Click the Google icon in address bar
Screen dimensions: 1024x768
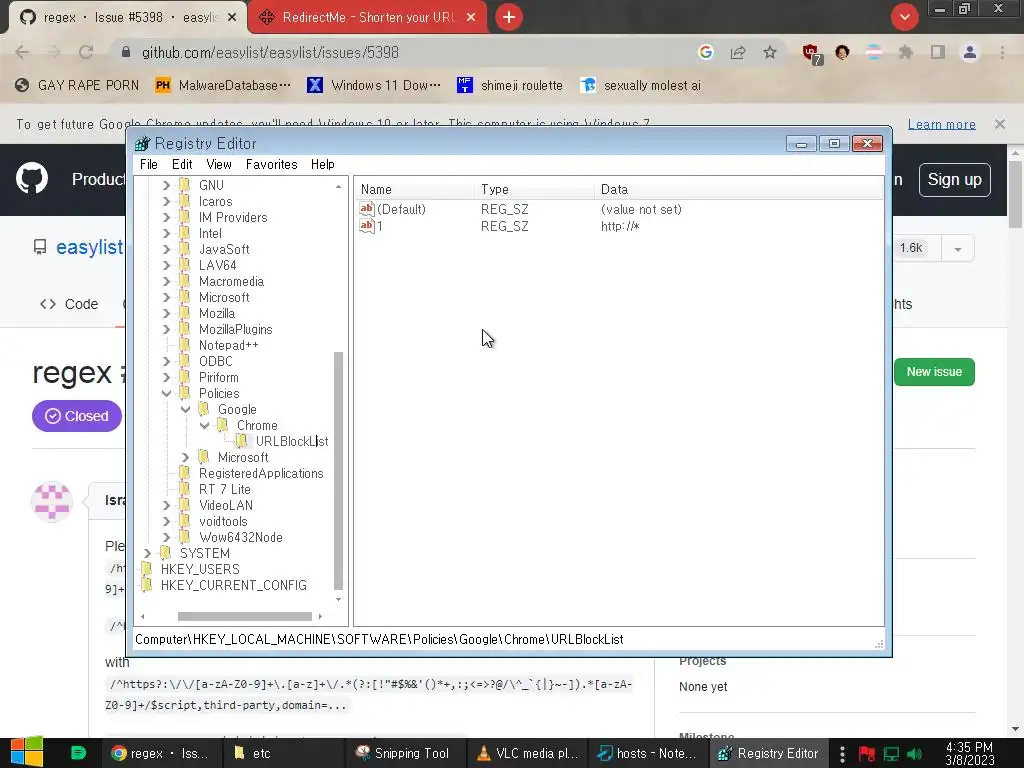point(705,52)
